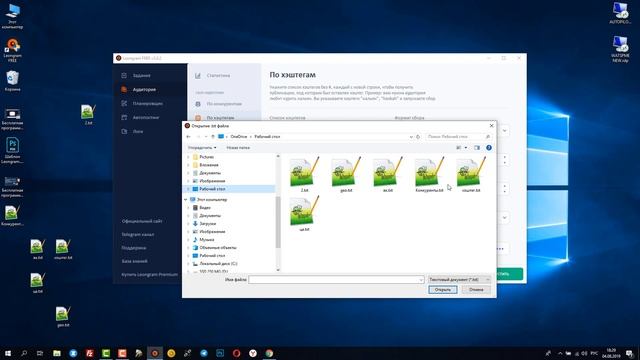Viewport: 640px width, 360px height.
Task: Open the file type filter dropdown
Action: tap(459, 280)
